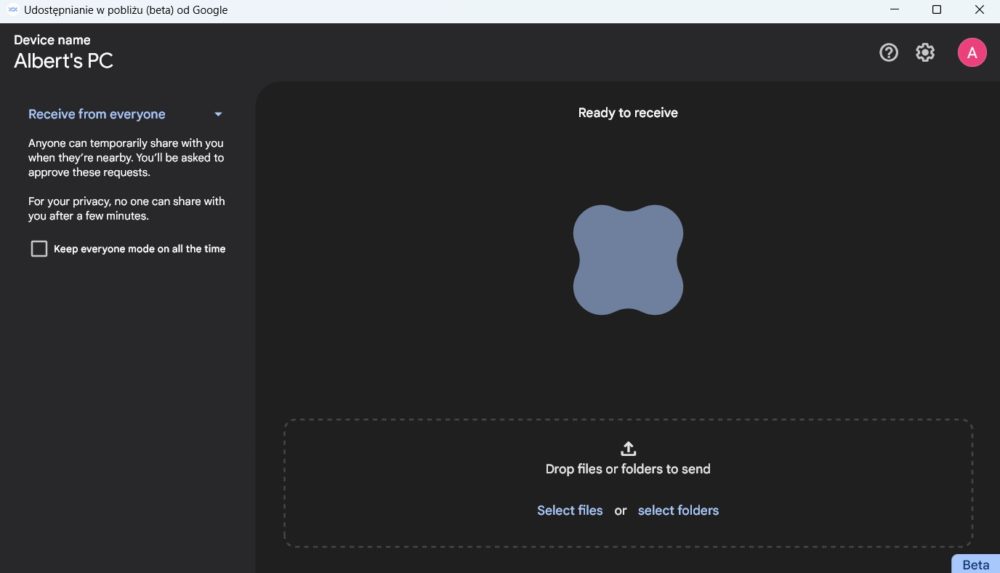Click the Device name label
Viewport: 1000px width, 573px height.
52,40
